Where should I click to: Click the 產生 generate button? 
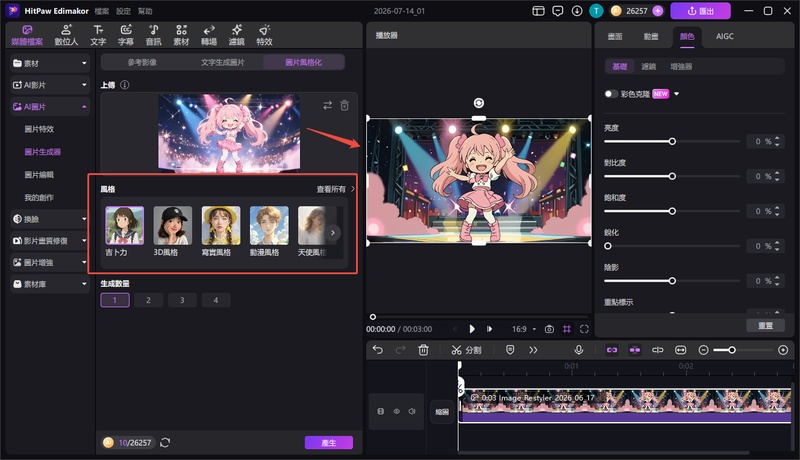[329, 443]
